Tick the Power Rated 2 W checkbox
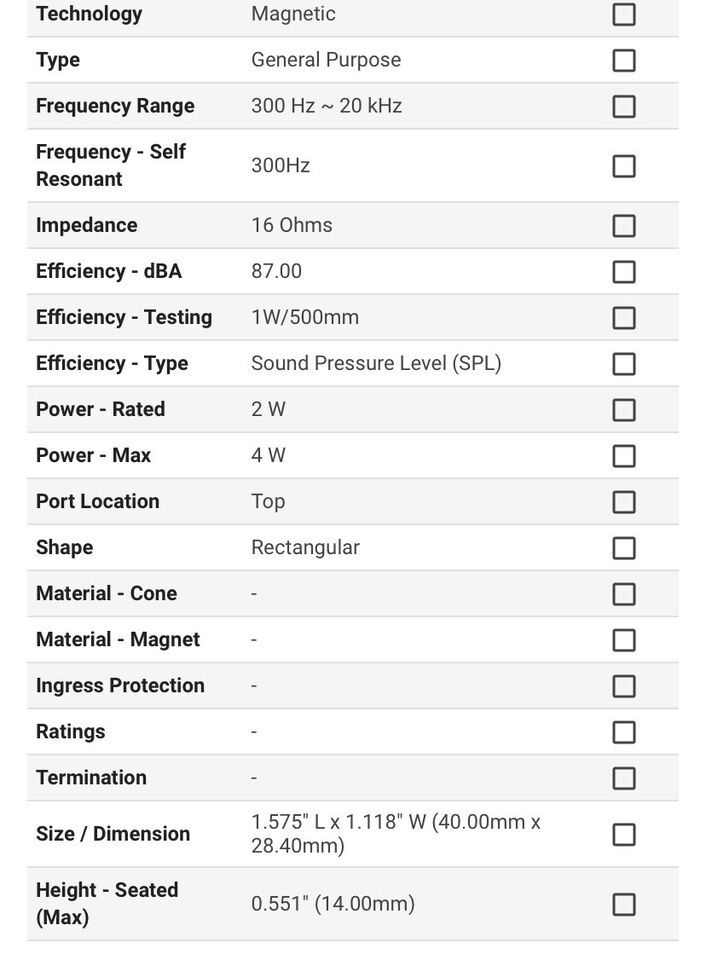Screen dimensions: 706x960 pyautogui.click(x=623, y=410)
